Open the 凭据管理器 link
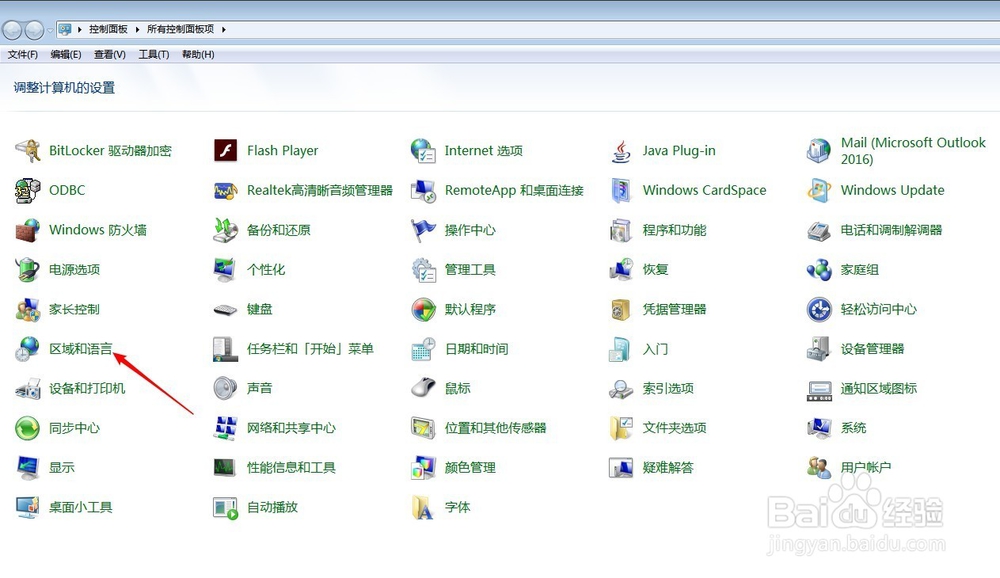This screenshot has height=578, width=1000. coord(674,309)
